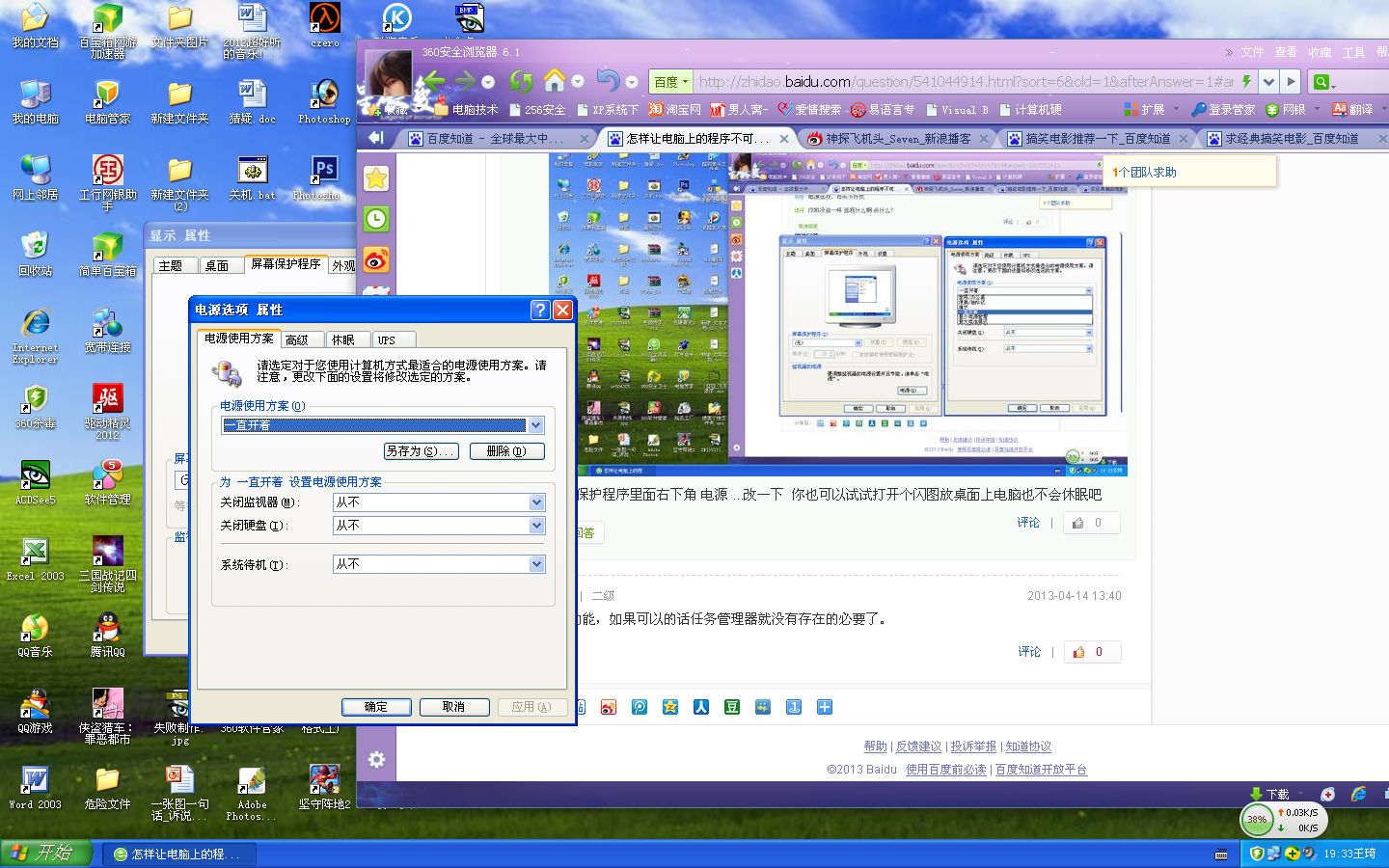
Task: Open the undo-close-tab dropdown arrow
Action: [632, 82]
